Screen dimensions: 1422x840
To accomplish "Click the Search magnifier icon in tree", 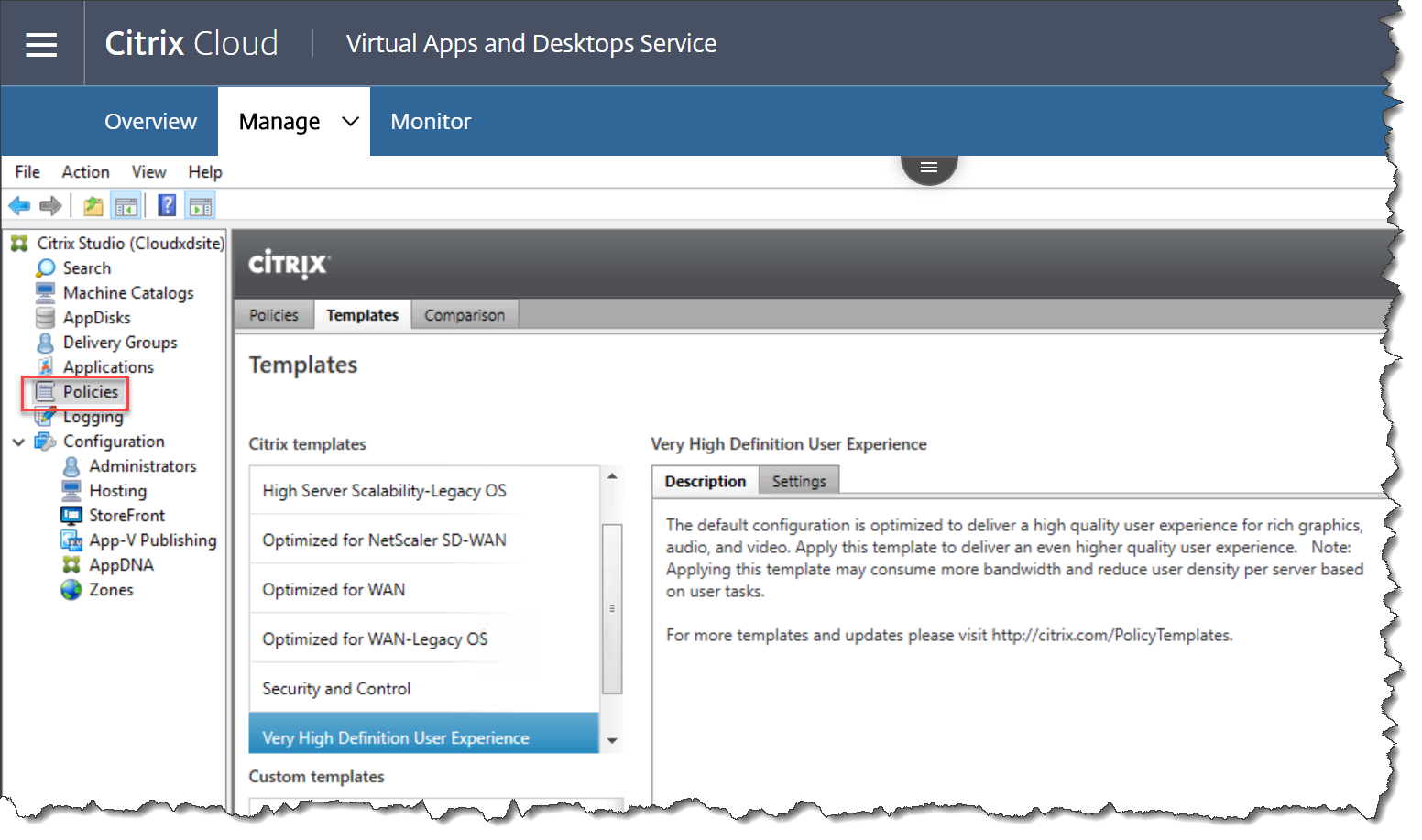I will (x=45, y=268).
